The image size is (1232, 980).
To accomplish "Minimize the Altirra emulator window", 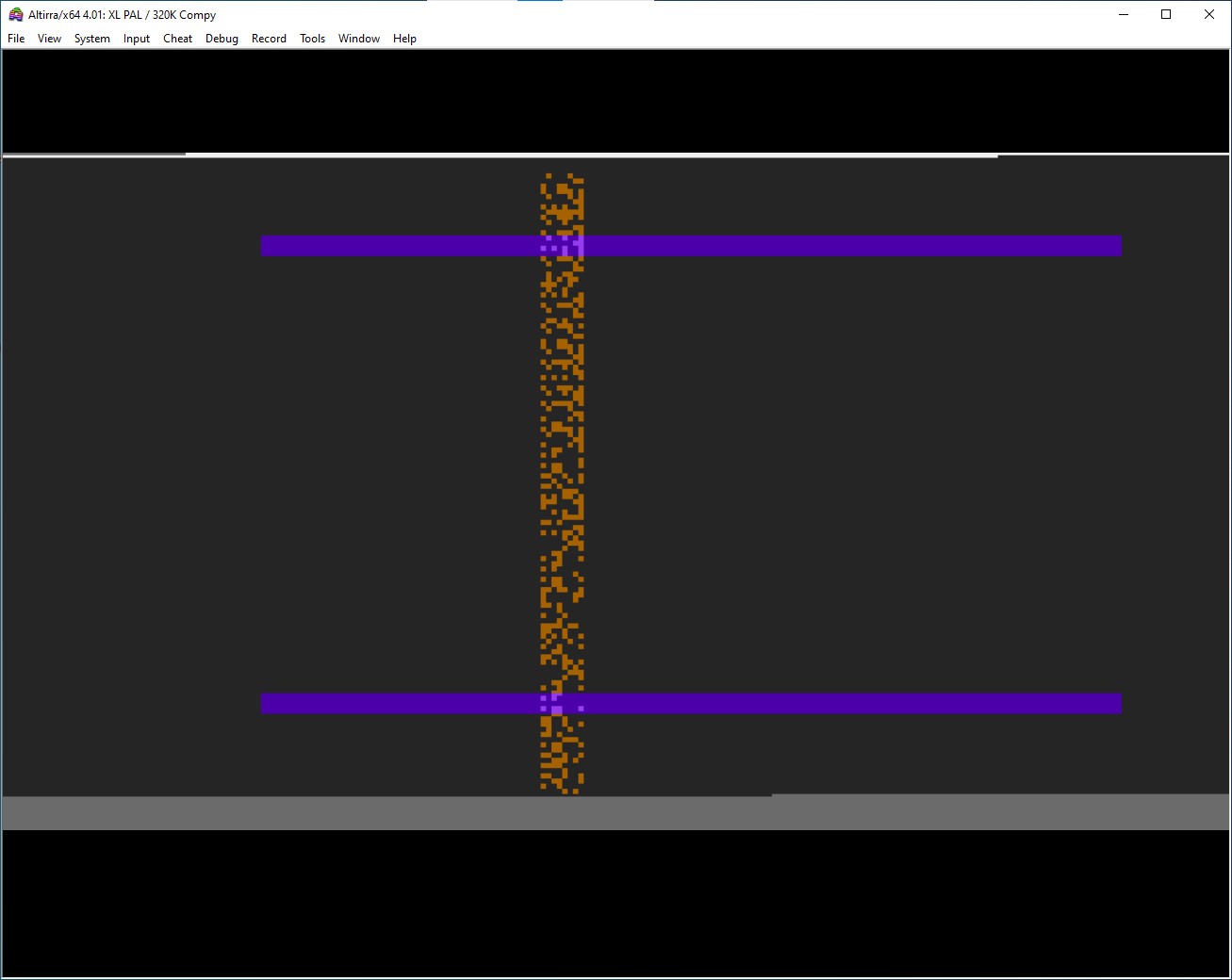I will (x=1123, y=14).
